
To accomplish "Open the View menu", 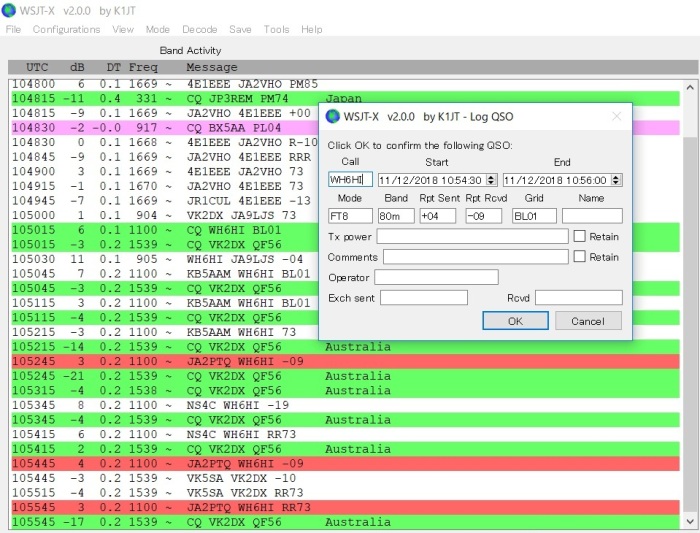I will pyautogui.click(x=123, y=29).
